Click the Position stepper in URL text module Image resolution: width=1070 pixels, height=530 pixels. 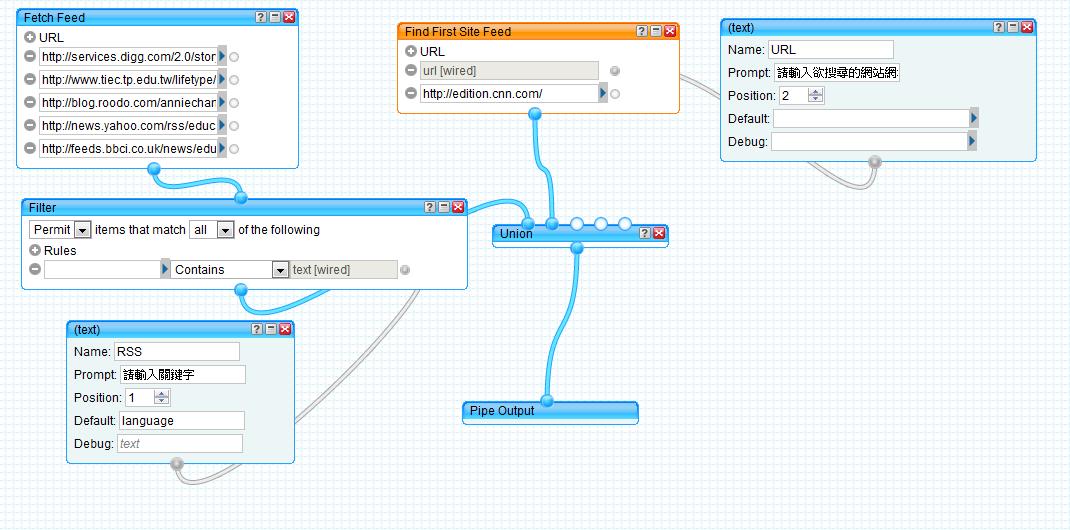pos(816,96)
